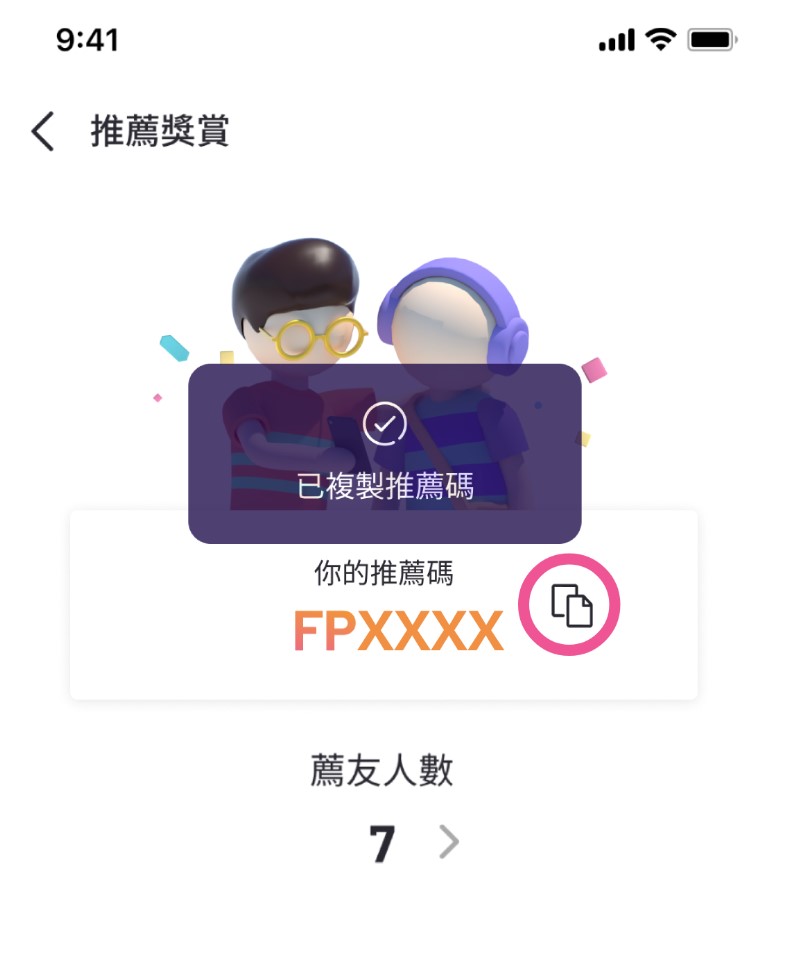Tap the small pink diamond confetti
Image resolution: width=785 pixels, height=968 pixels.
[157, 398]
